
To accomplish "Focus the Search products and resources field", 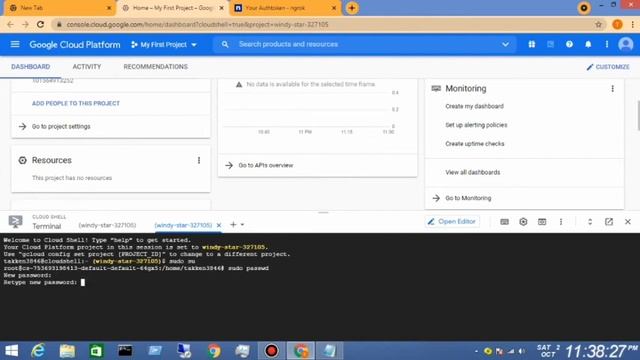I will click(x=365, y=44).
